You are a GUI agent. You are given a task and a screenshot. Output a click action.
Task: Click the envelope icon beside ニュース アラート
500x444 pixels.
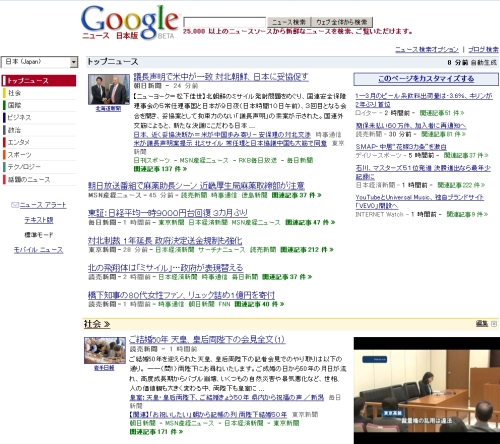tap(15, 205)
